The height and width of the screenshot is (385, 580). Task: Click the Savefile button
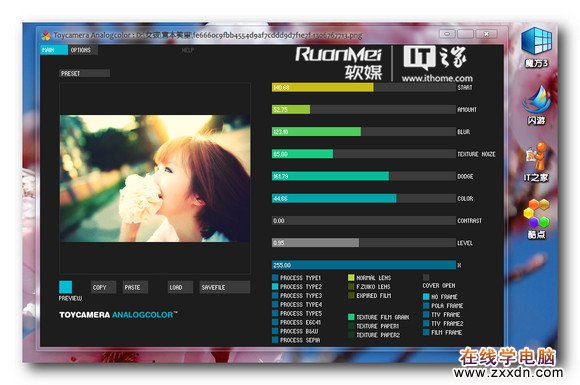click(x=225, y=287)
